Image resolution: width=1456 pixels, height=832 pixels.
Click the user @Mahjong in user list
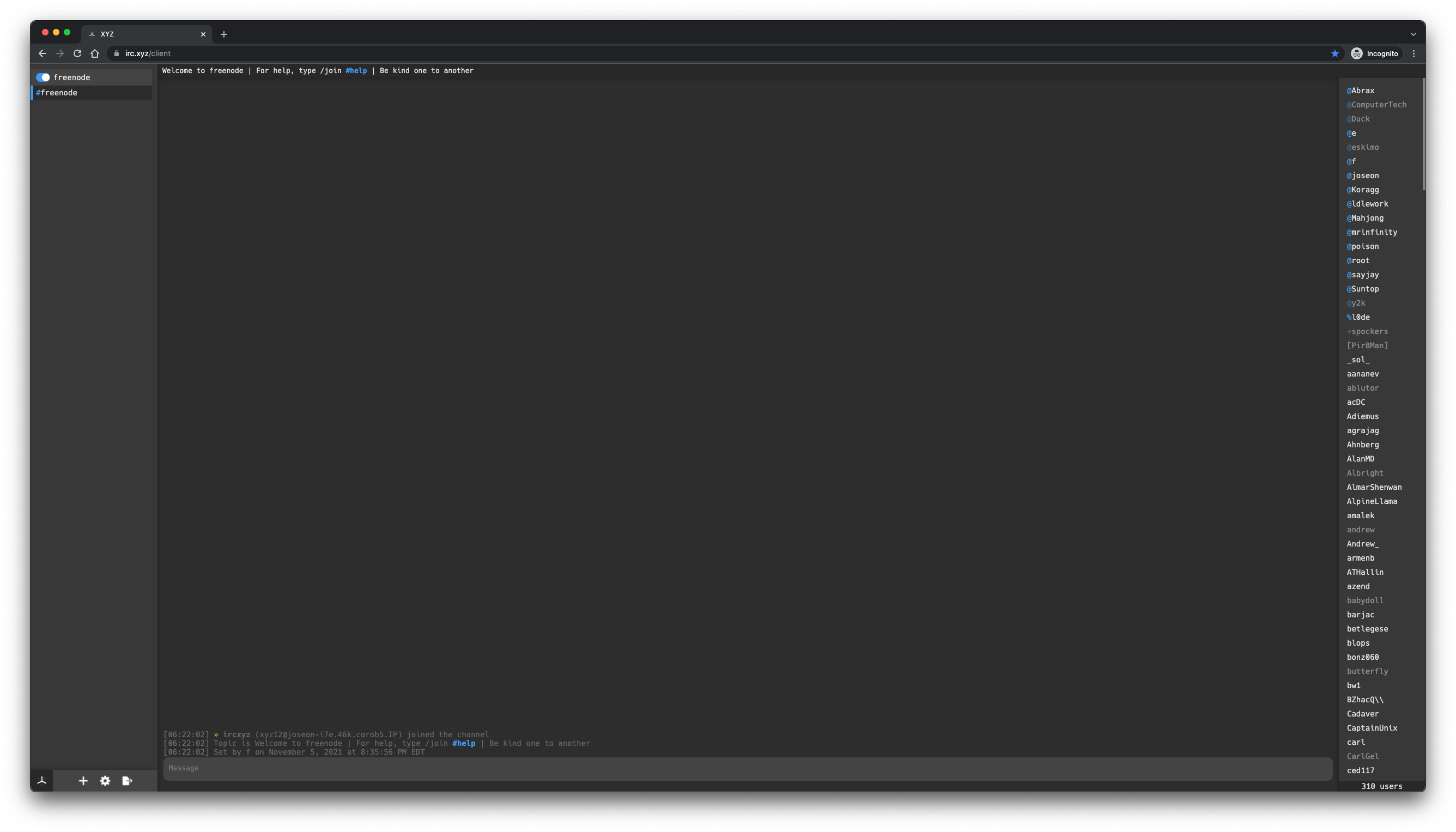pyautogui.click(x=1364, y=218)
